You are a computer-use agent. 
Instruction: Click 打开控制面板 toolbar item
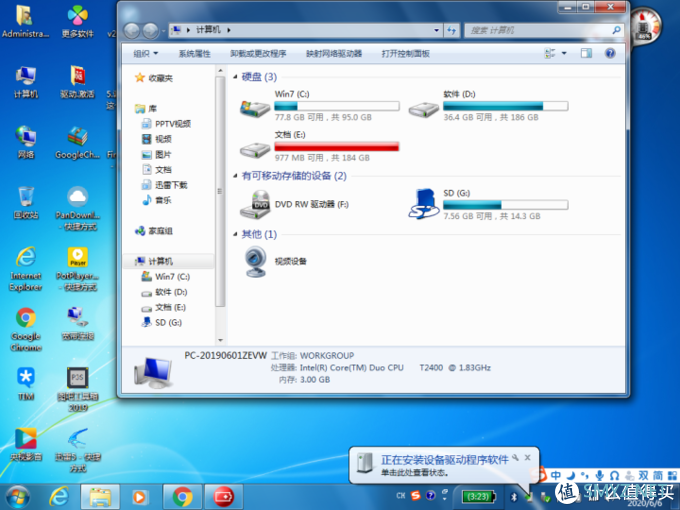point(405,53)
